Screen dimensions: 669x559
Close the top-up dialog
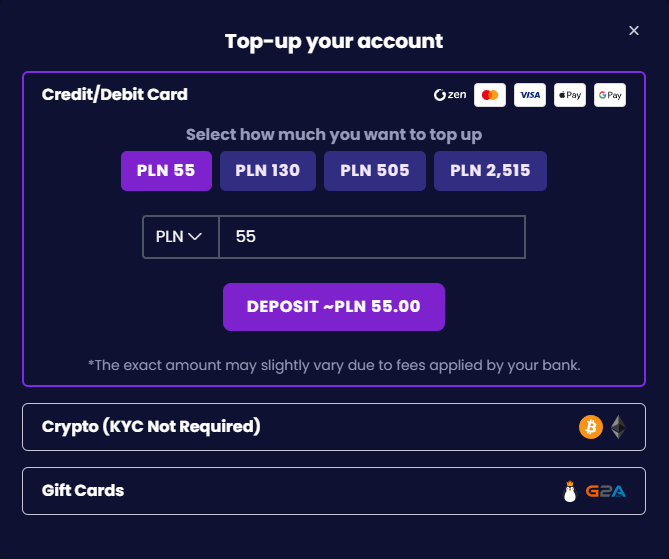(634, 31)
